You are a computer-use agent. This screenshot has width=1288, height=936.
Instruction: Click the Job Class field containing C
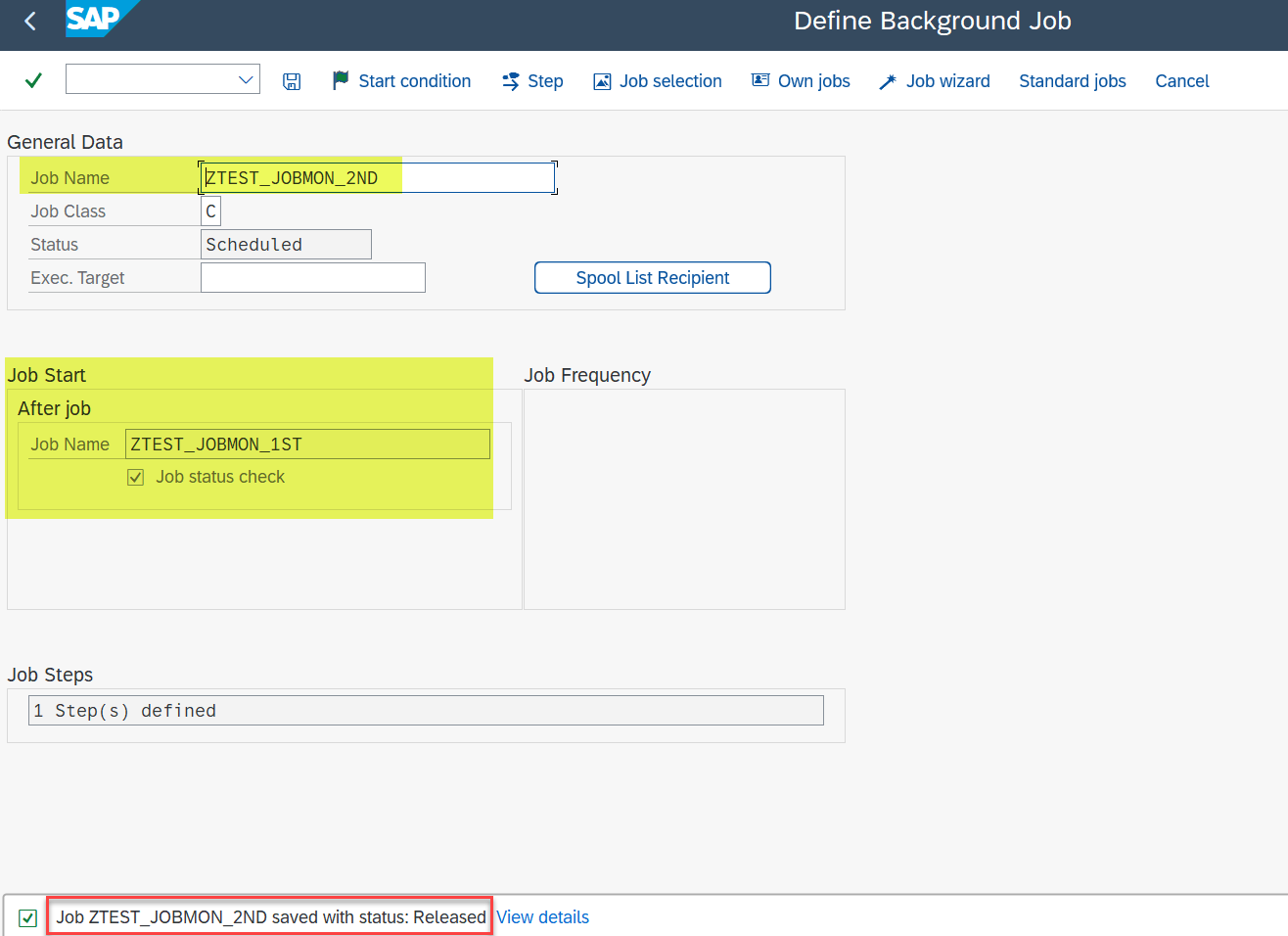point(210,211)
